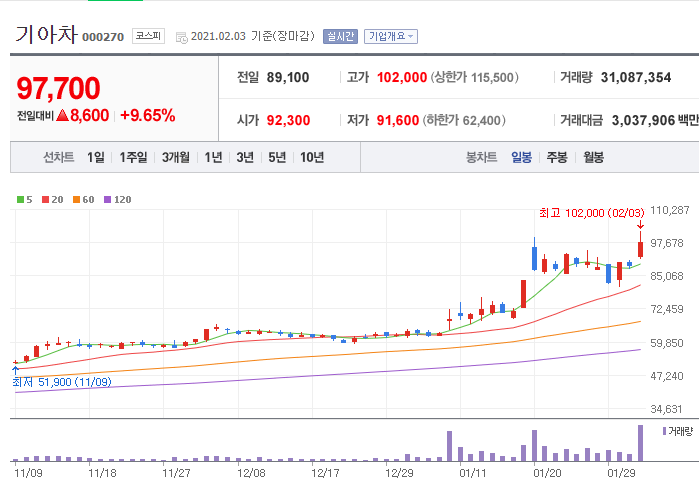
Task: Click the 110,287 price axis label
Action: pos(670,210)
